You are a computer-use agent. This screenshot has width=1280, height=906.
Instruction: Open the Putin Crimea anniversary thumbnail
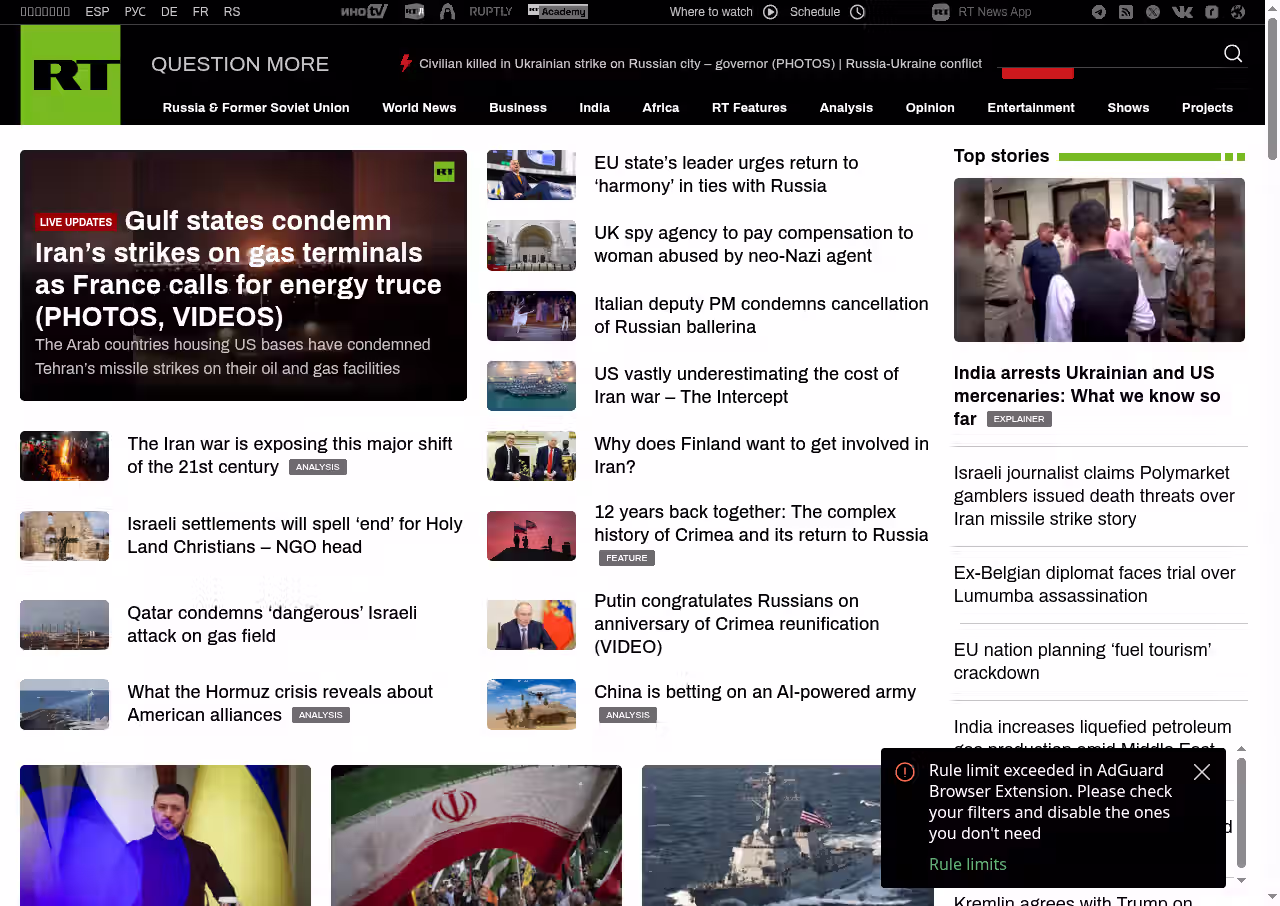[531, 625]
